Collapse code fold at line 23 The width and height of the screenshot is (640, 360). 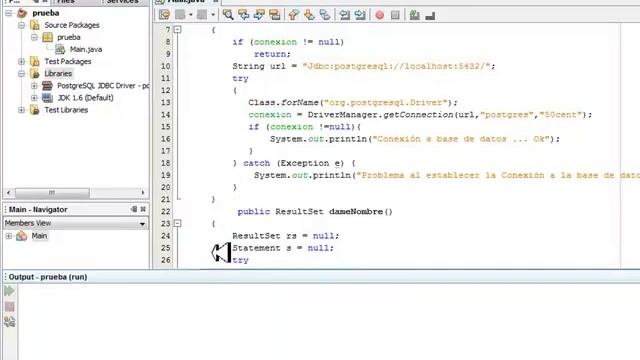(x=178, y=223)
